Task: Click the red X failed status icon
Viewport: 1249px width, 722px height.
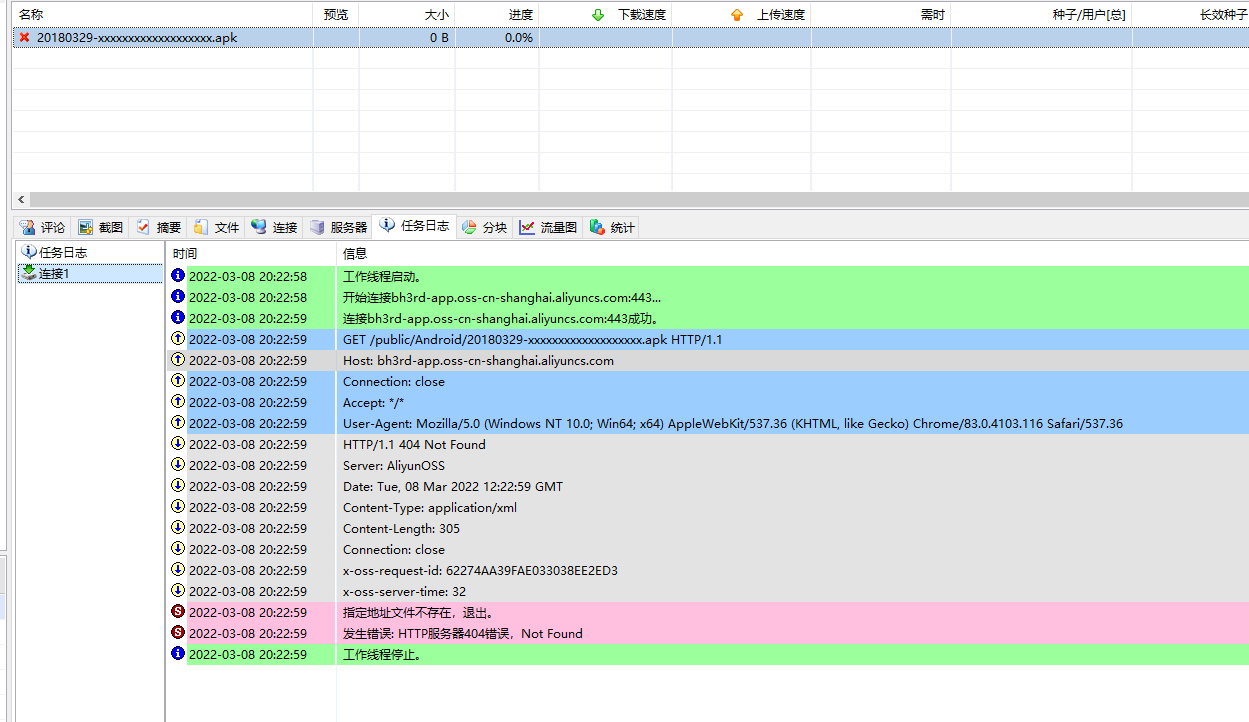Action: click(25, 38)
